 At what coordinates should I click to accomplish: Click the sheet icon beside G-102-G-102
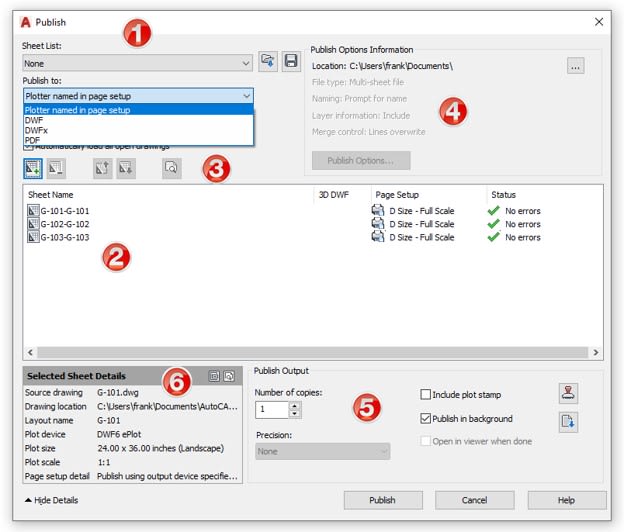[33, 224]
